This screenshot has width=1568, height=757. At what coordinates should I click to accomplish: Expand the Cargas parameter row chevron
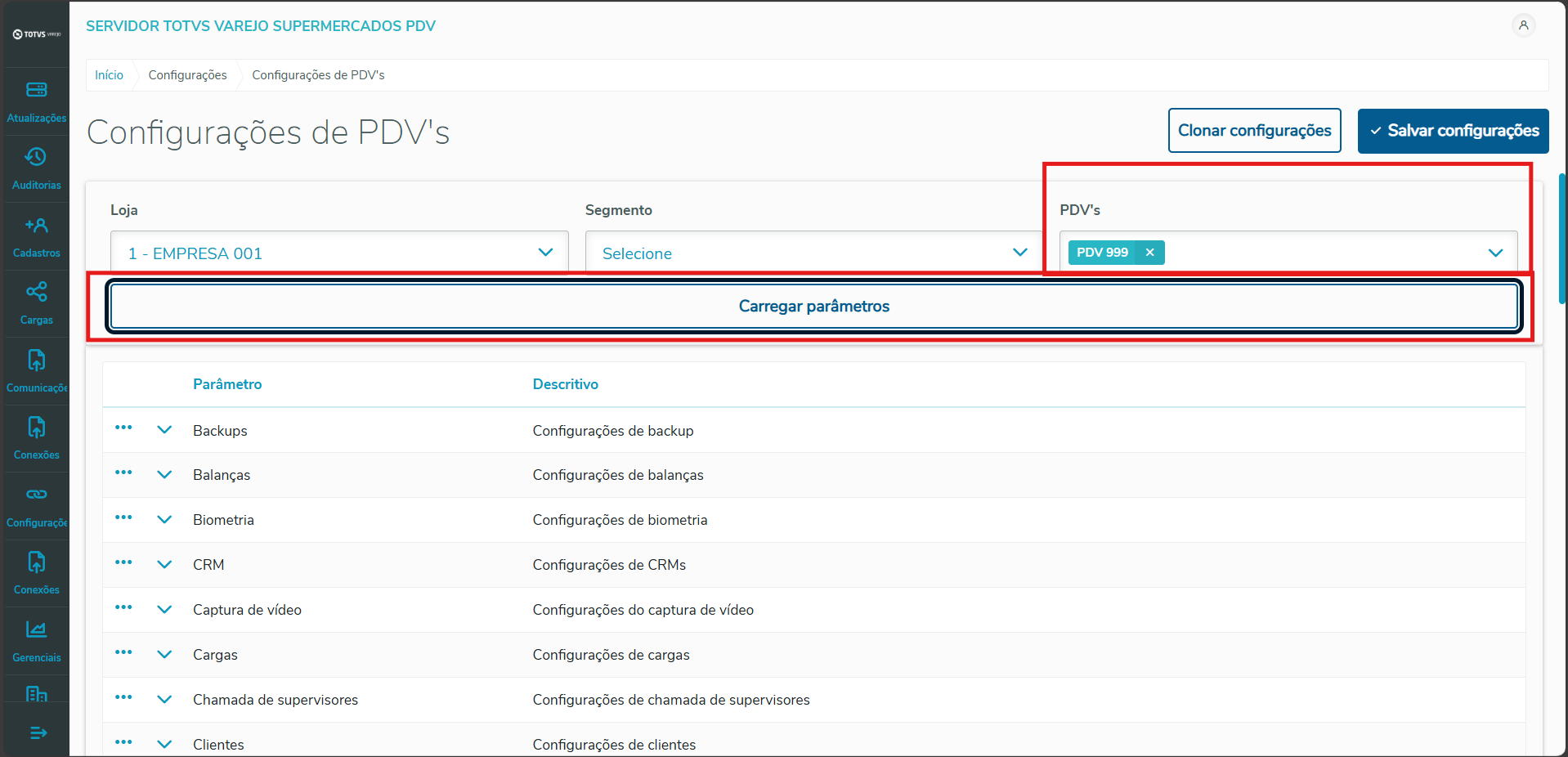[x=164, y=655]
